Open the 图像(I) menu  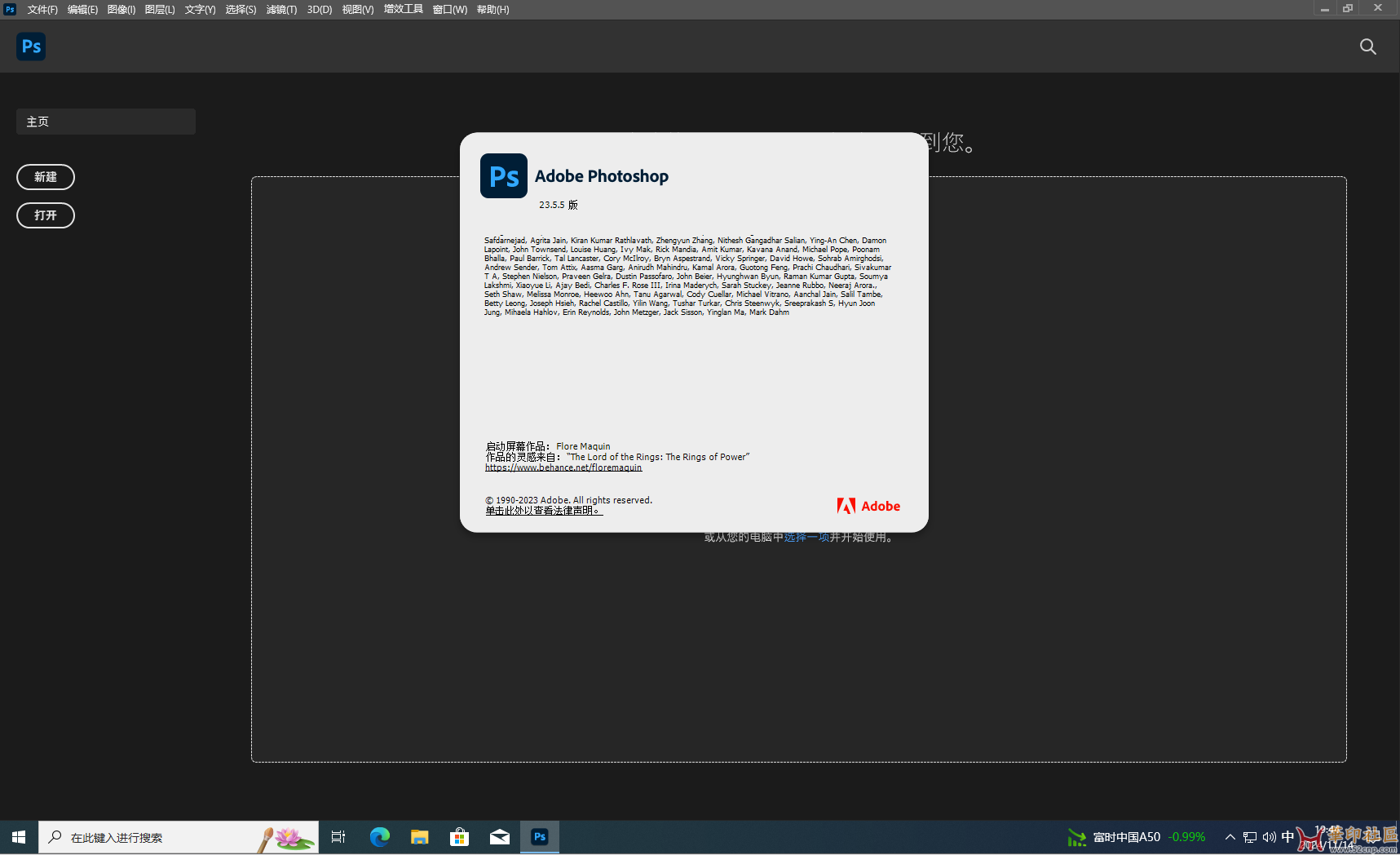tap(121, 10)
